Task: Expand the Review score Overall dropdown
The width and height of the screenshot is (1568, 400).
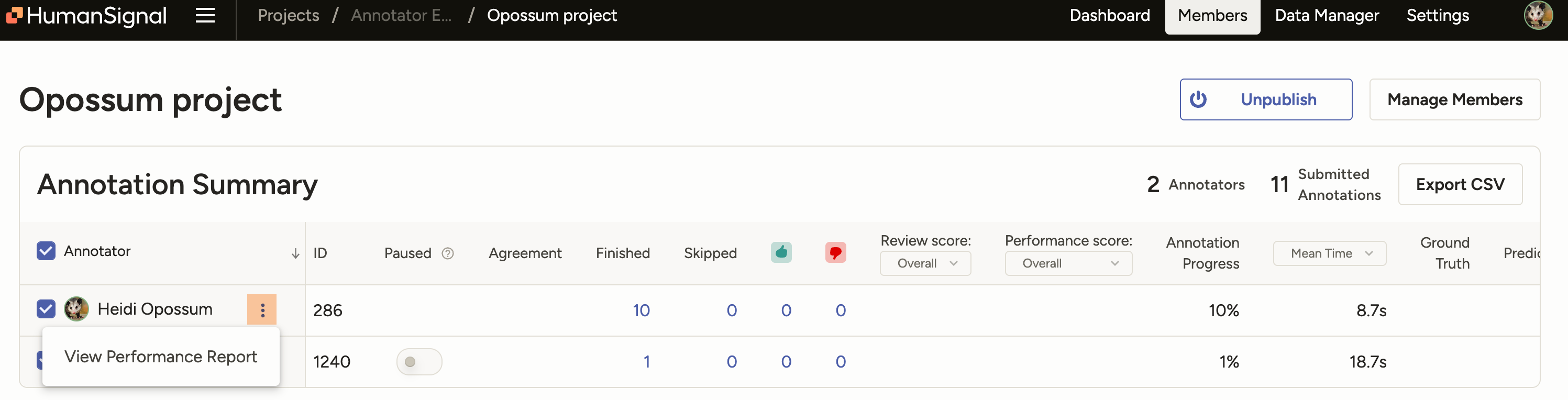Action: pyautogui.click(x=924, y=264)
